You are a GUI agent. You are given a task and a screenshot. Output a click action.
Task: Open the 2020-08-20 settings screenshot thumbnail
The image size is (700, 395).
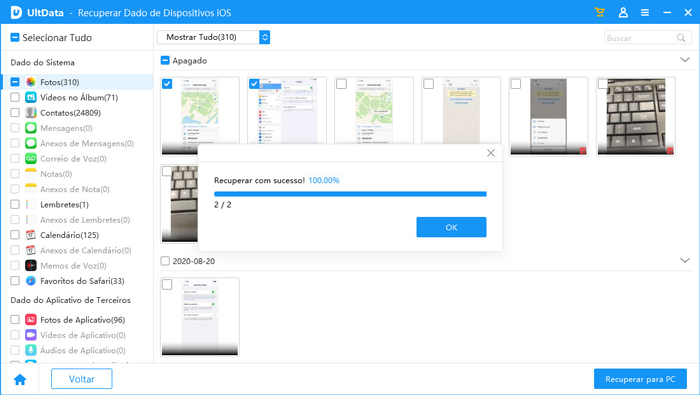tap(200, 317)
